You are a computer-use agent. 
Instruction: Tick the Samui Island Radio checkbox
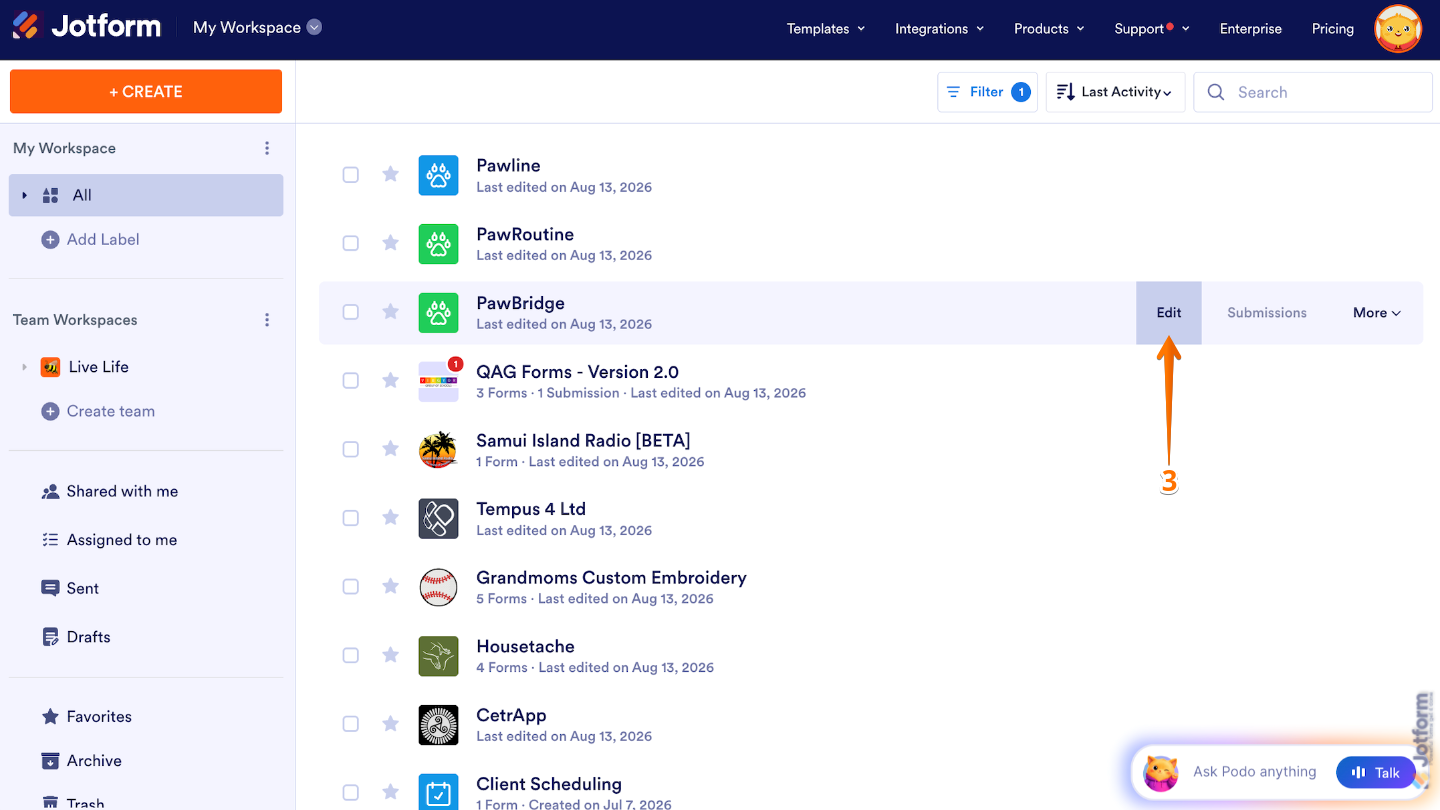tap(351, 449)
